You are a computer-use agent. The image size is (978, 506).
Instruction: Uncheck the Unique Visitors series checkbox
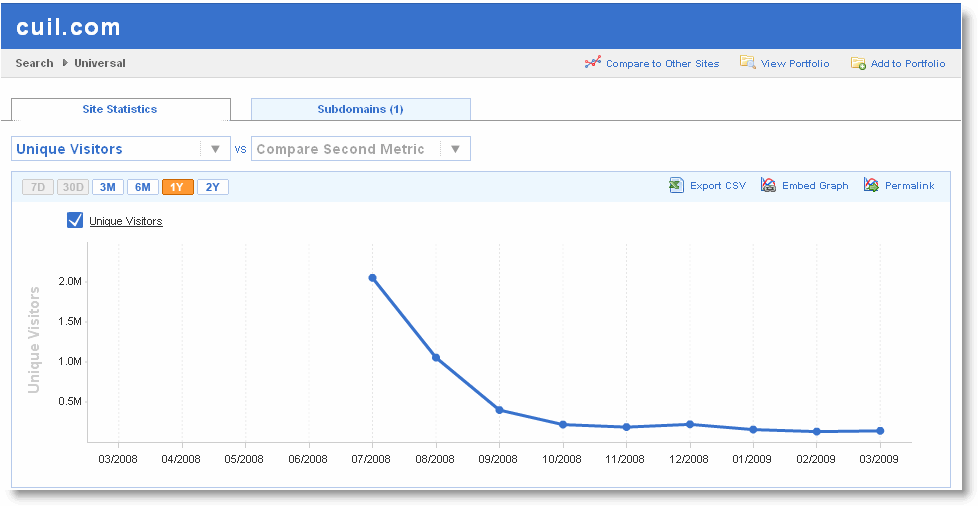tap(75, 220)
